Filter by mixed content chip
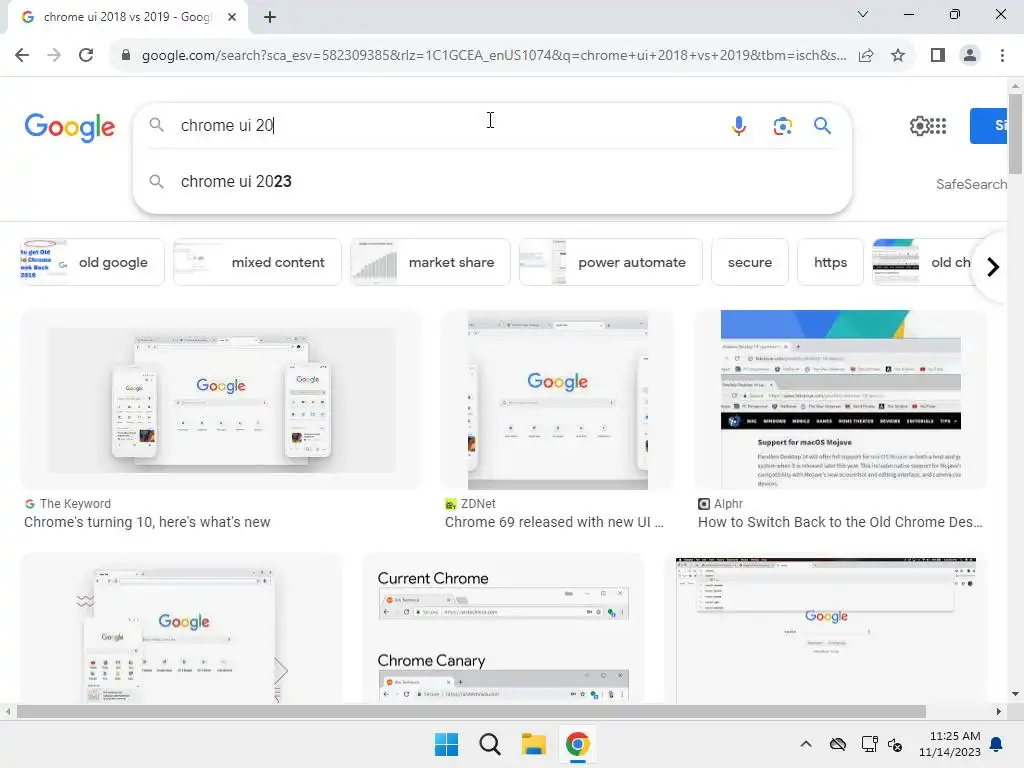Screen dimensions: 1024x768 coord(257,262)
